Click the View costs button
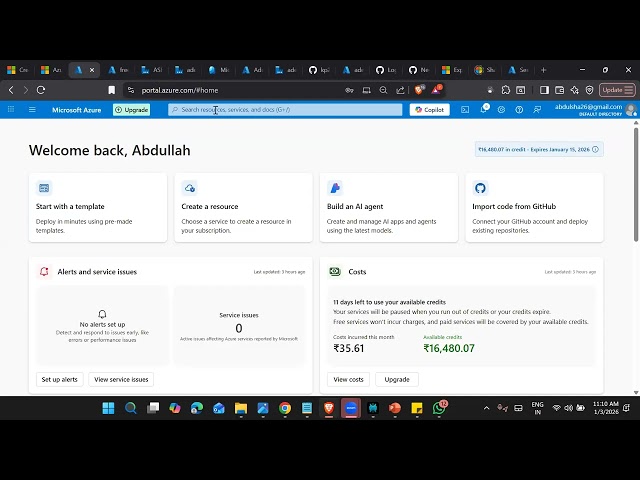 click(348, 380)
